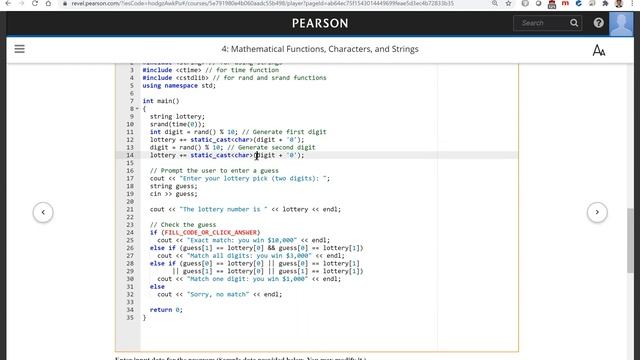Click the browser forward arrow

[21, 4]
